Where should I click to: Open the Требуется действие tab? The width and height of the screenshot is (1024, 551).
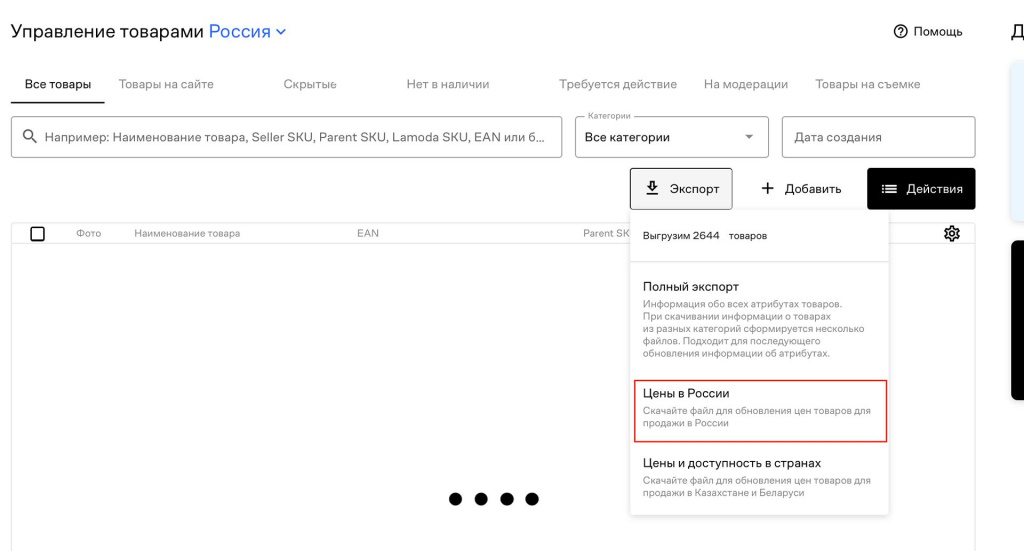618,84
